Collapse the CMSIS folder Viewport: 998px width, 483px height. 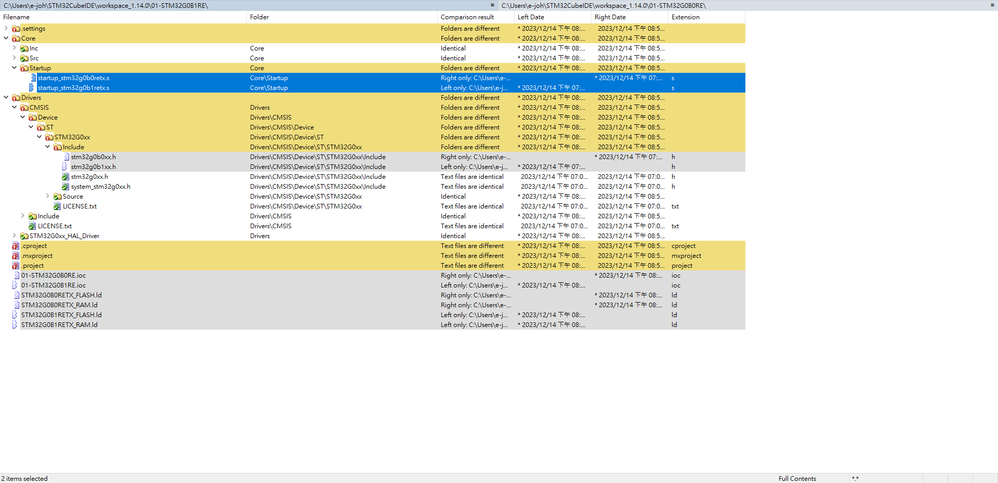click(x=15, y=108)
